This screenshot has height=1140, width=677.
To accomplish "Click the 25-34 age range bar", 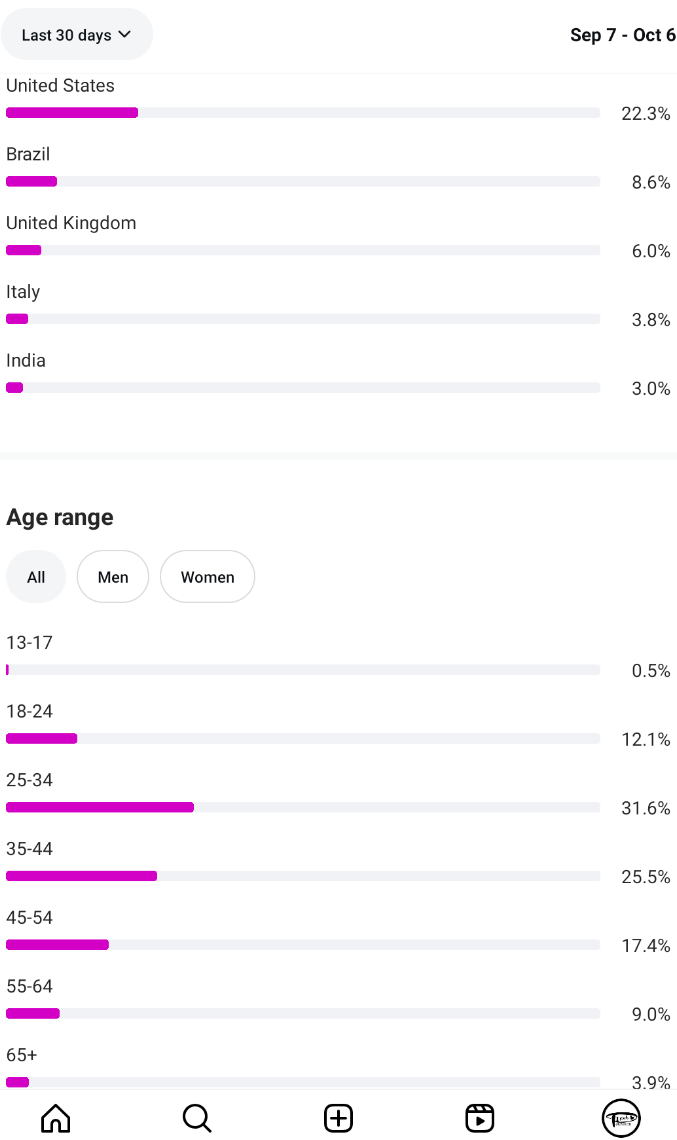I will [x=302, y=807].
